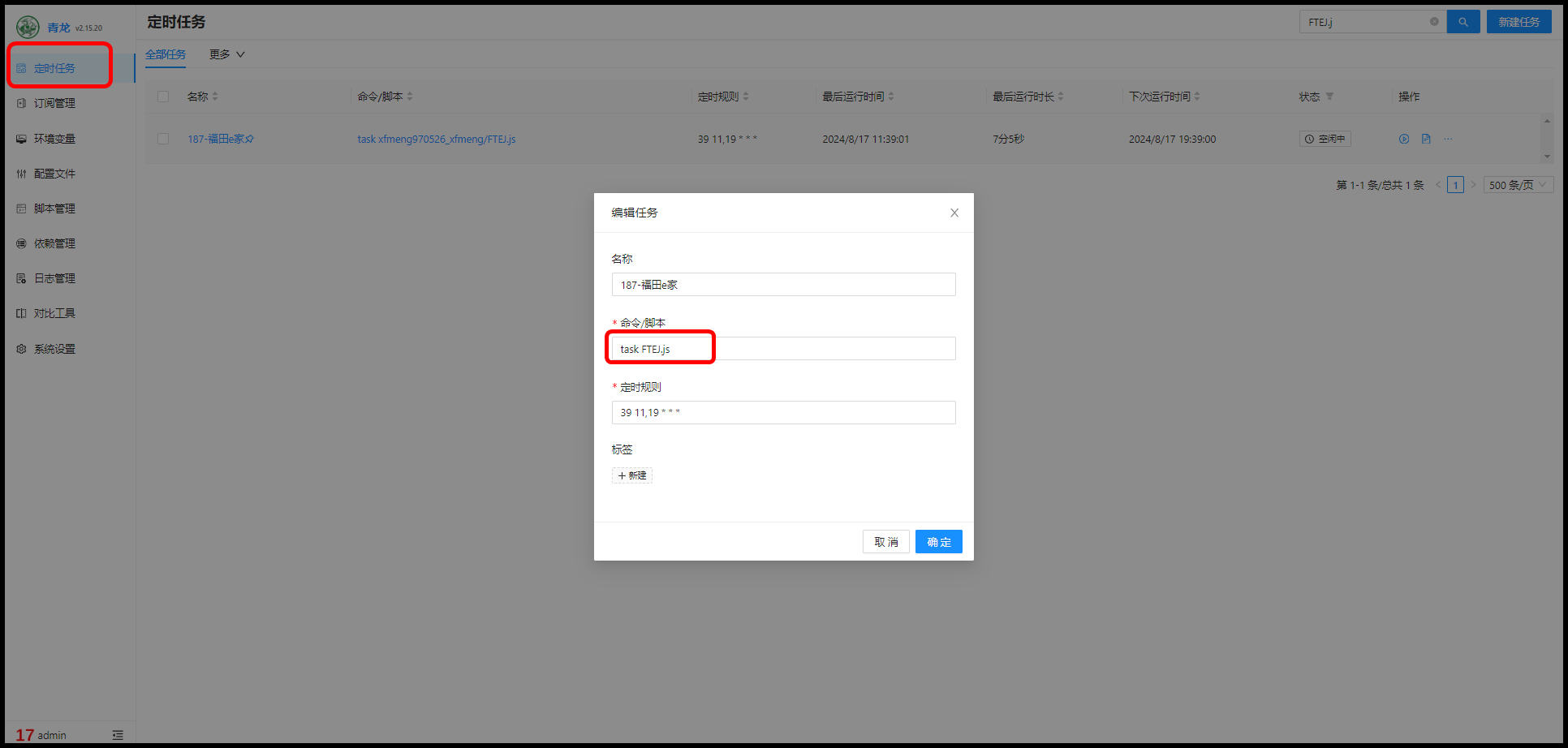Open the 500 条/页 page size dropdown

point(1518,185)
